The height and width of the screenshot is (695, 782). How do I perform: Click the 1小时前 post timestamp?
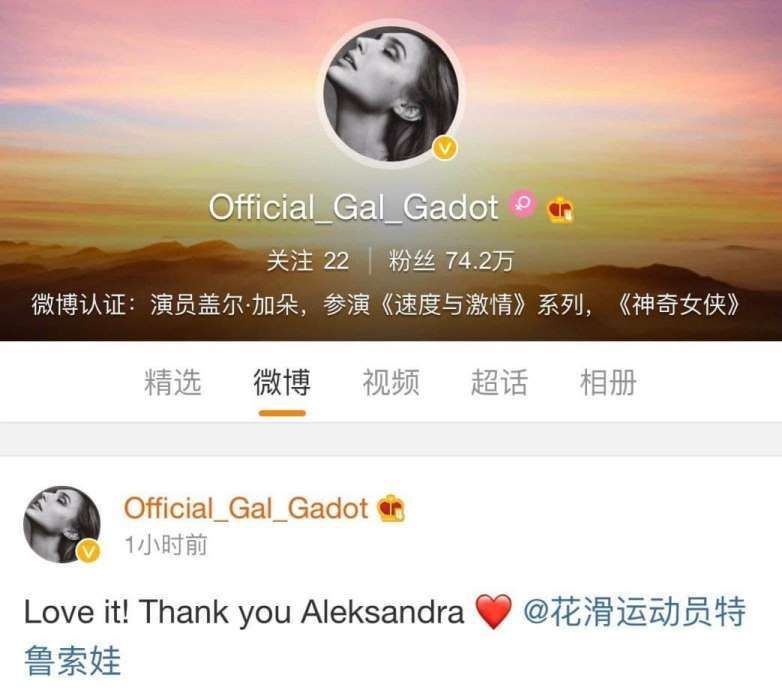[166, 544]
